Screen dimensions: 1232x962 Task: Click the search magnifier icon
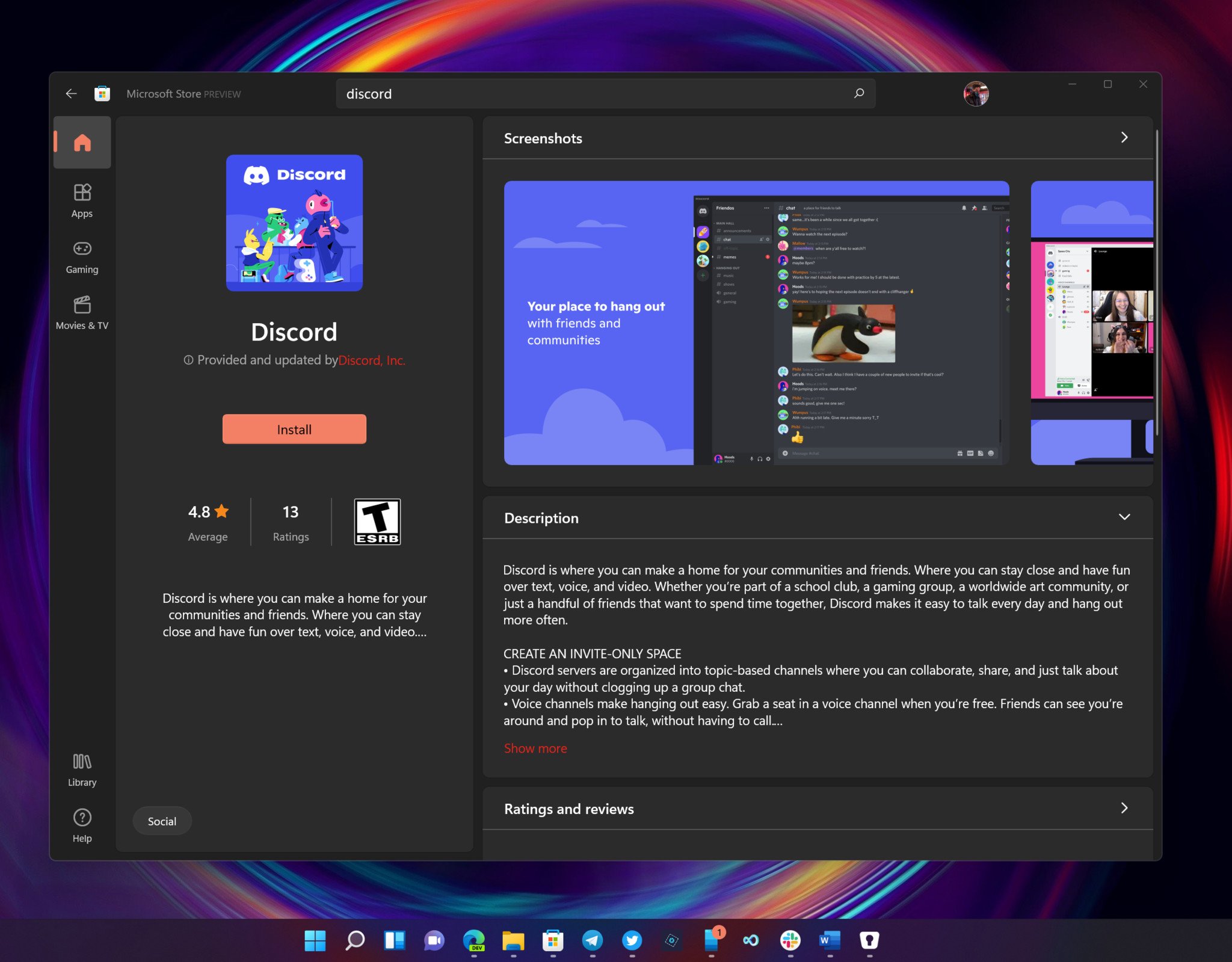857,93
